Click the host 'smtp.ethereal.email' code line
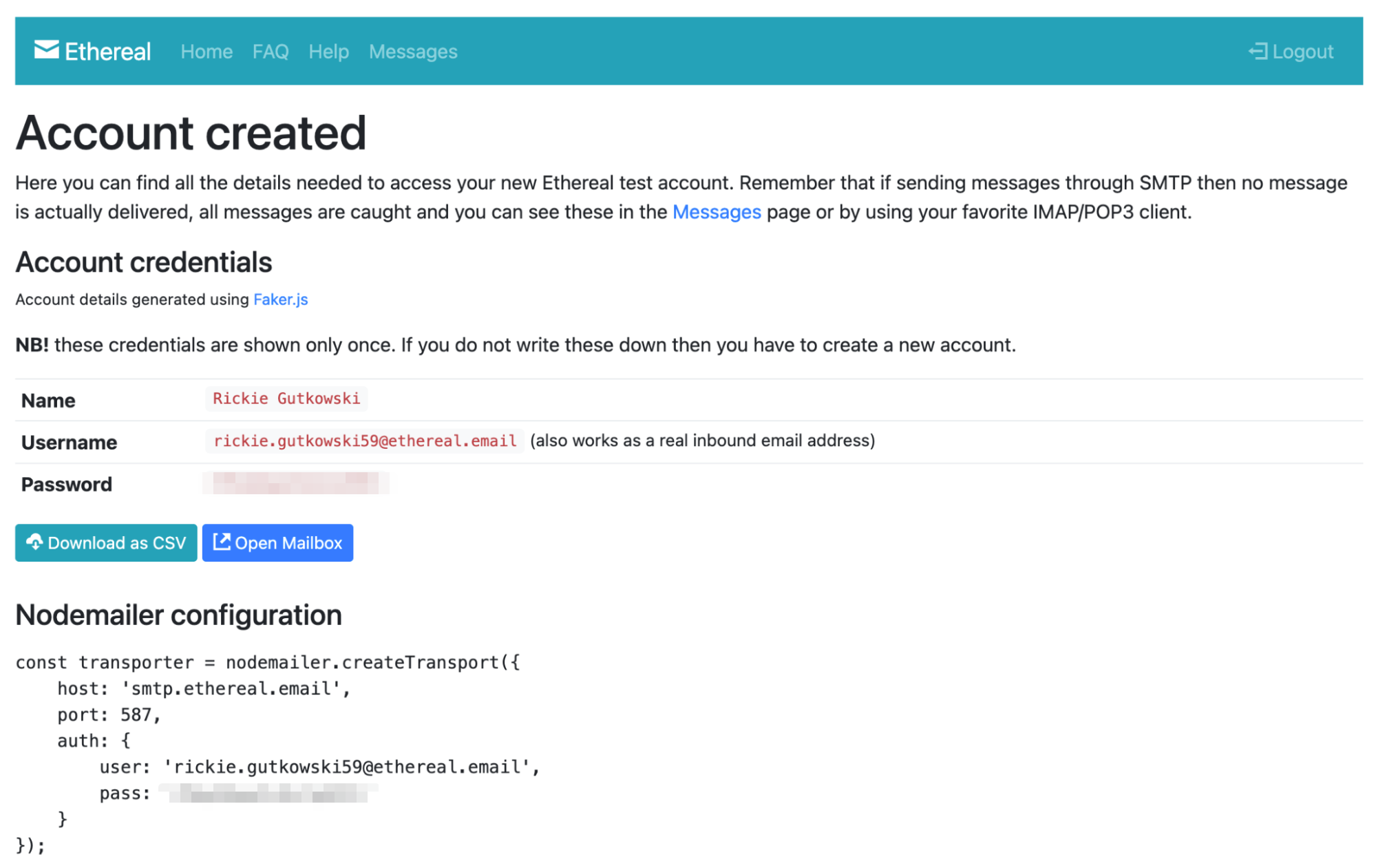 (204, 688)
